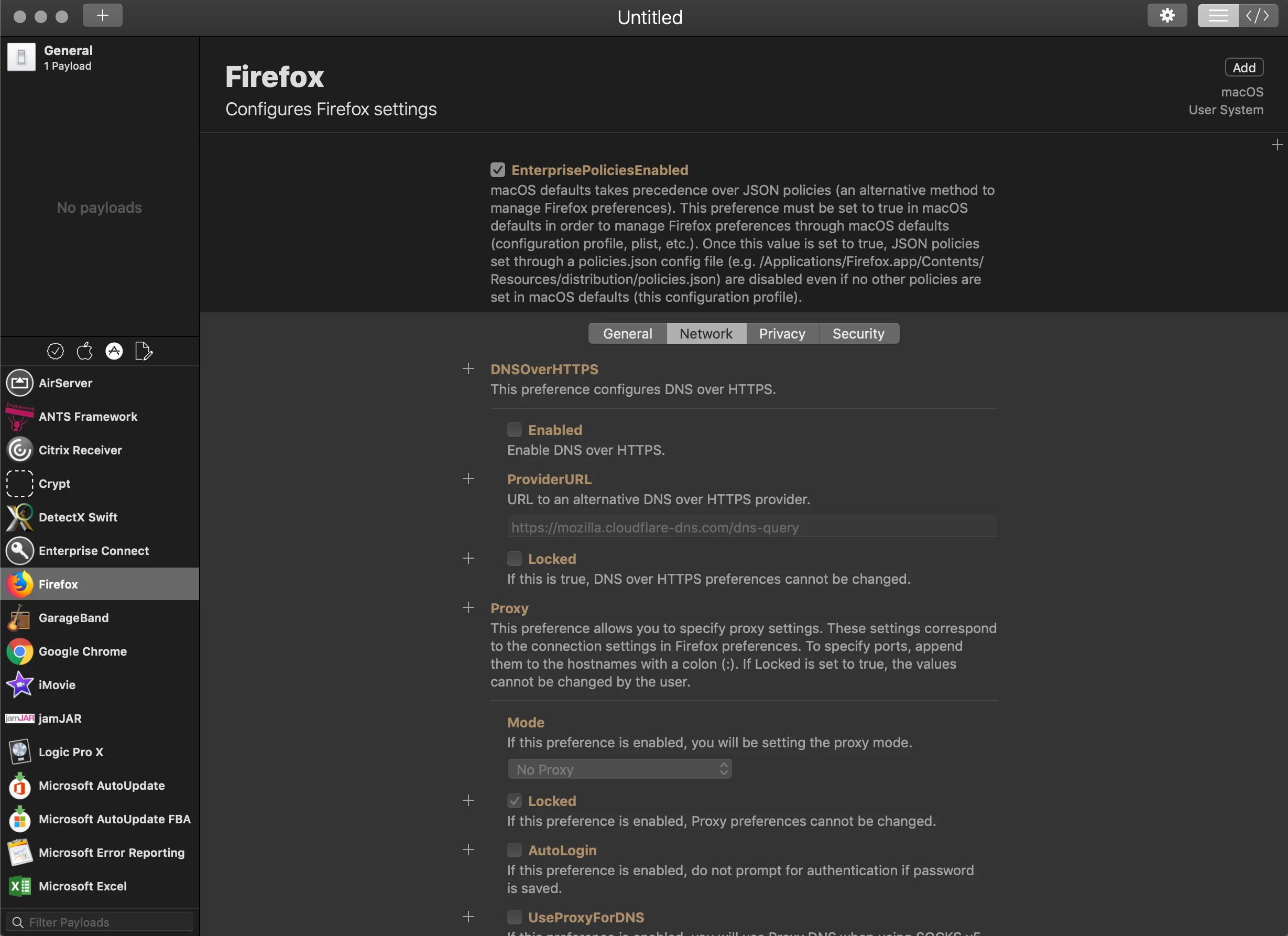Choose the Crypt dashed-square icon

[20, 483]
